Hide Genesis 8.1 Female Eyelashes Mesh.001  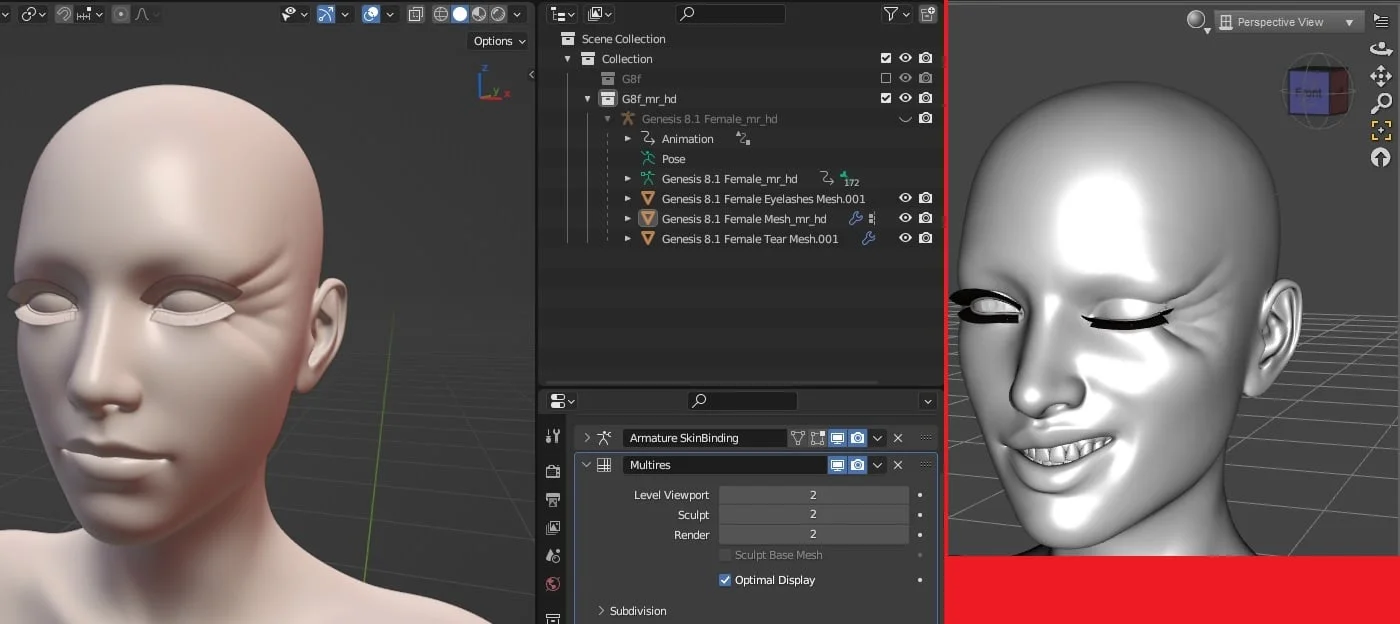click(905, 198)
